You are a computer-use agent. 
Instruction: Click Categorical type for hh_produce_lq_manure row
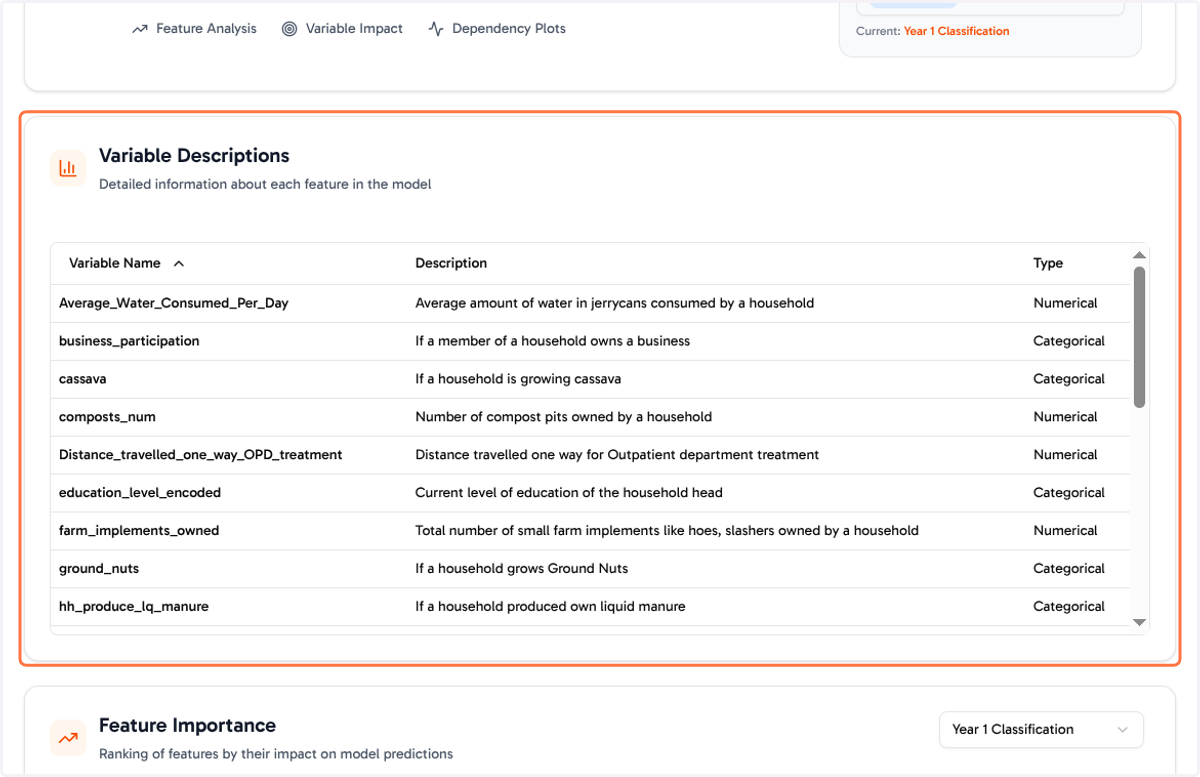click(1069, 607)
